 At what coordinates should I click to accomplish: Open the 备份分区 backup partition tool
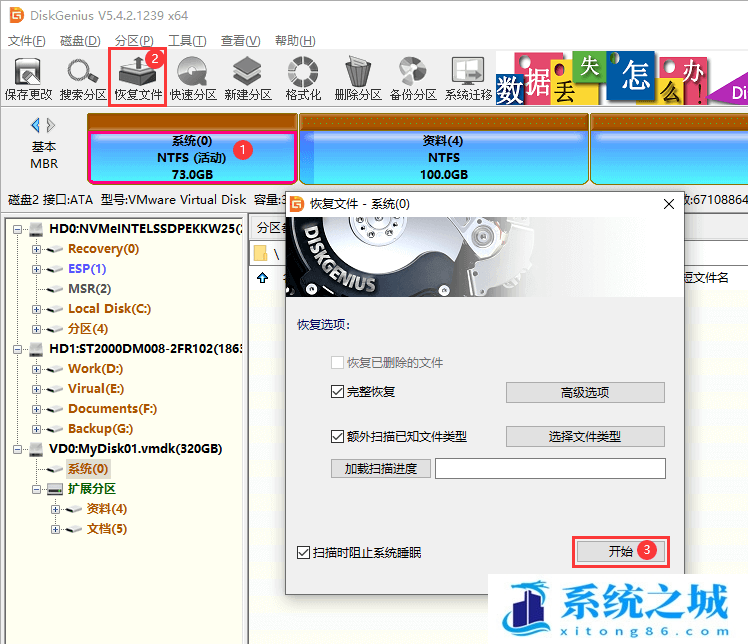coord(413,78)
